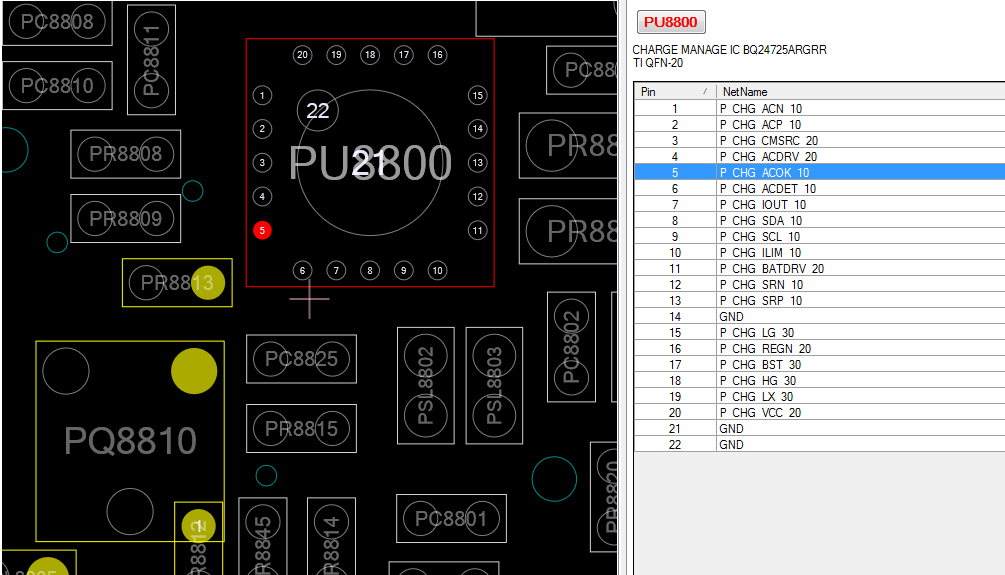
Task: Select row P CHG SDA 10
Action: pos(820,221)
